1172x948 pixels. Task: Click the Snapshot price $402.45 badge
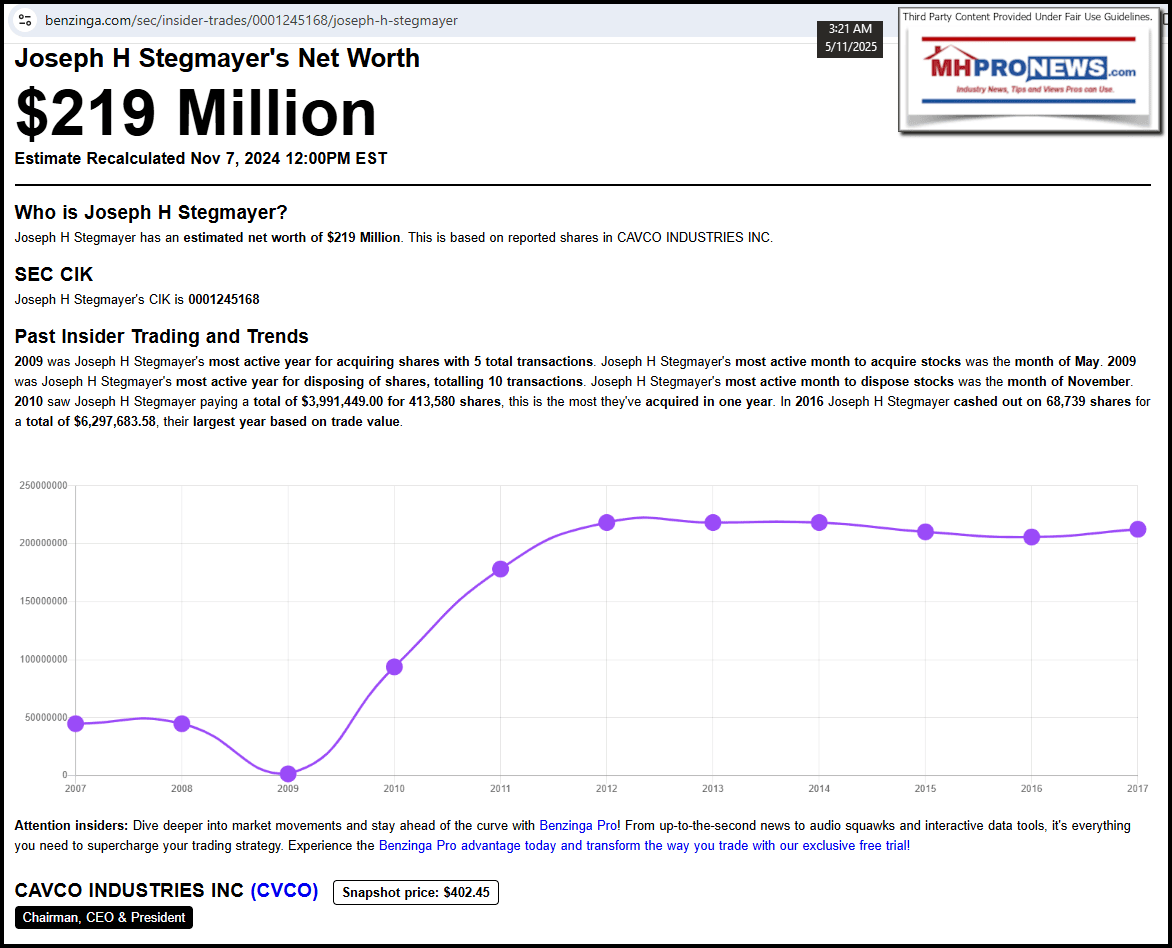pyautogui.click(x=416, y=892)
